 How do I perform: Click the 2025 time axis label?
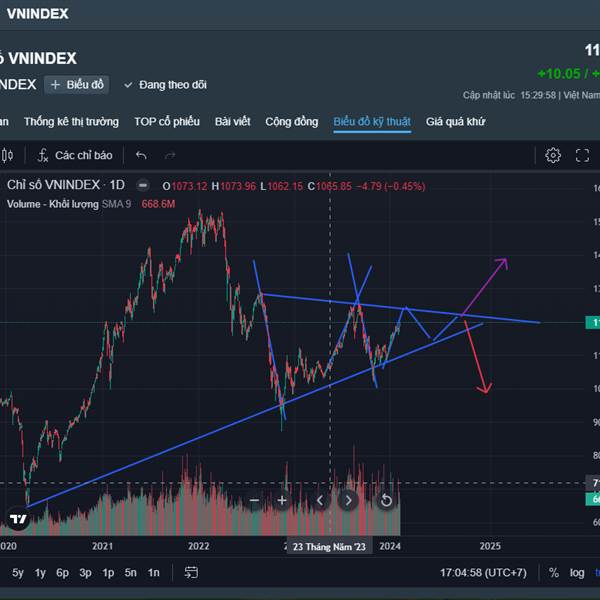pos(490,546)
